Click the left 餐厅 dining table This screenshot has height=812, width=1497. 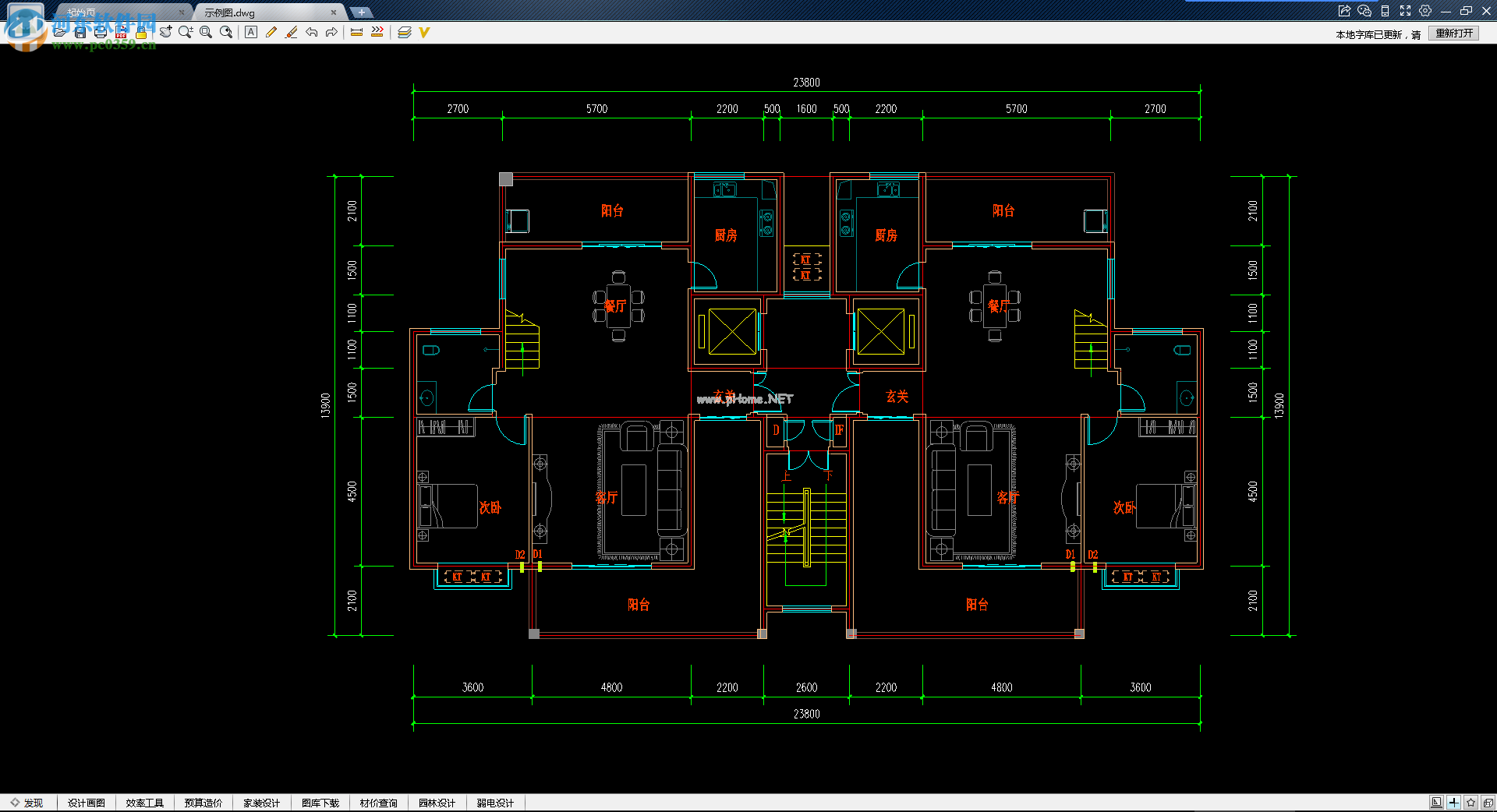618,307
